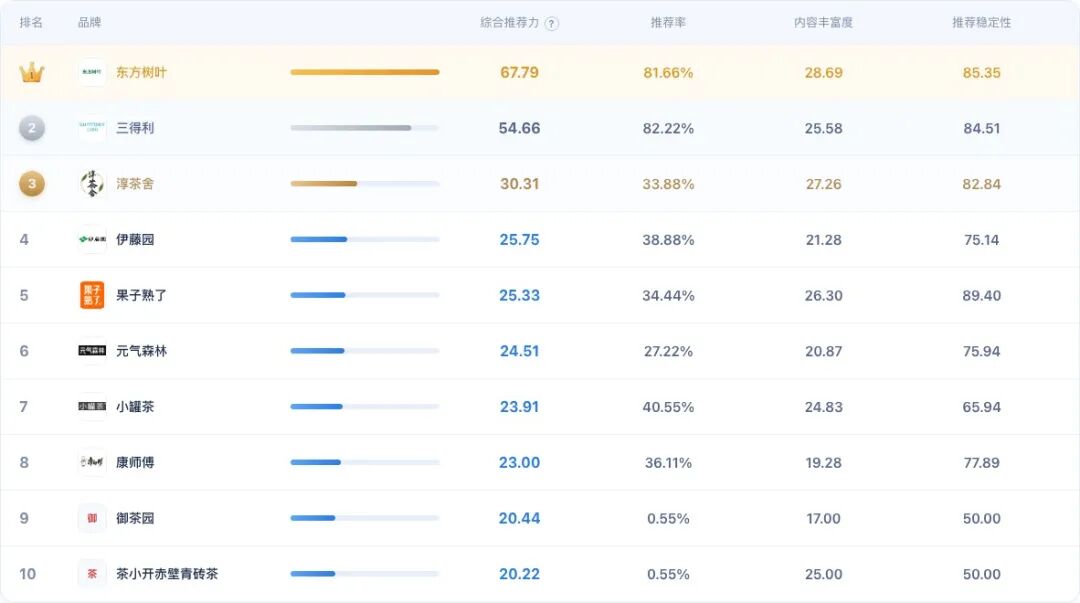Open the 三得利 brand name
The image size is (1080, 603).
[x=135, y=128]
